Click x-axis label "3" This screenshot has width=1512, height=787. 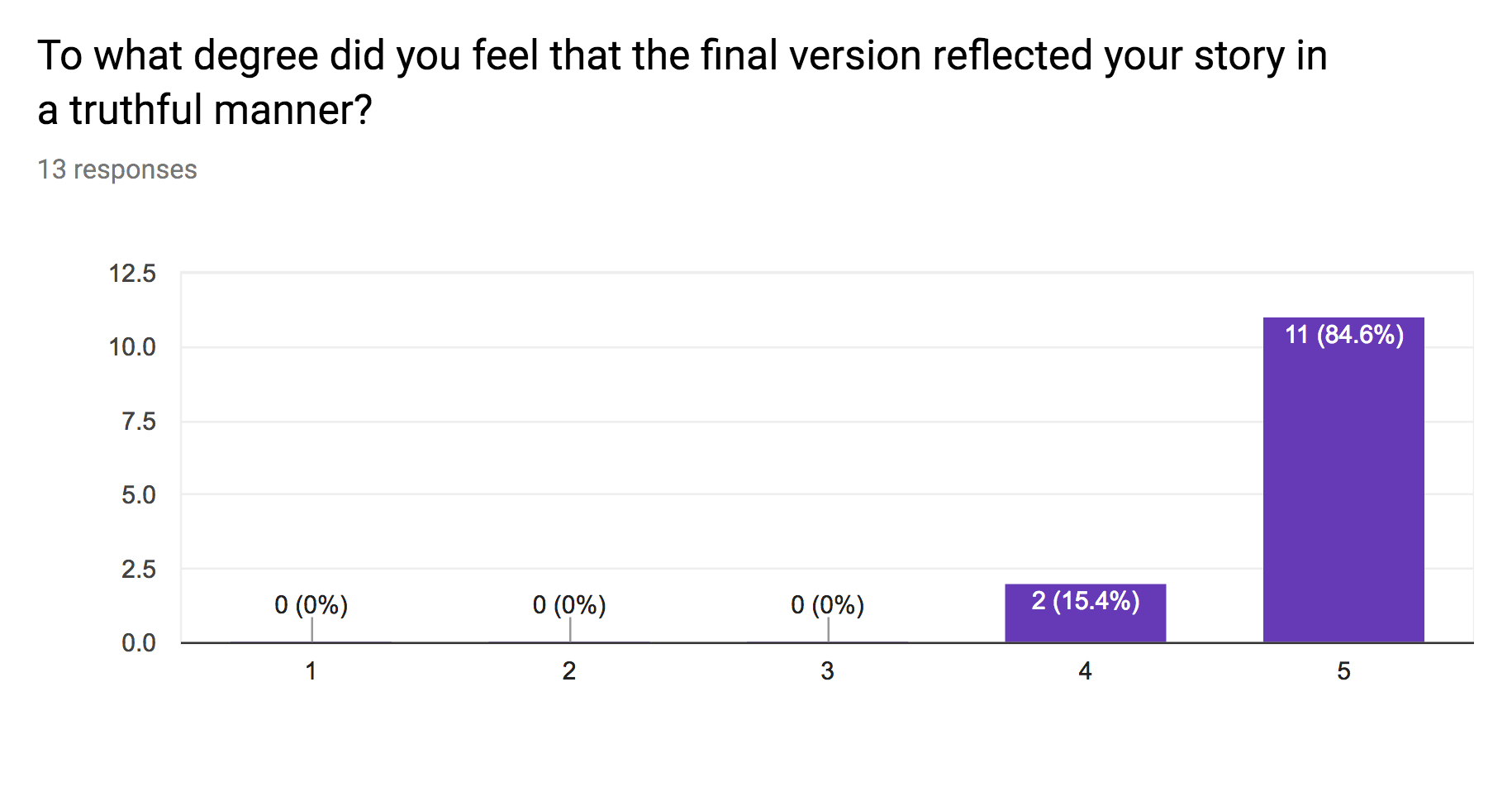827,671
